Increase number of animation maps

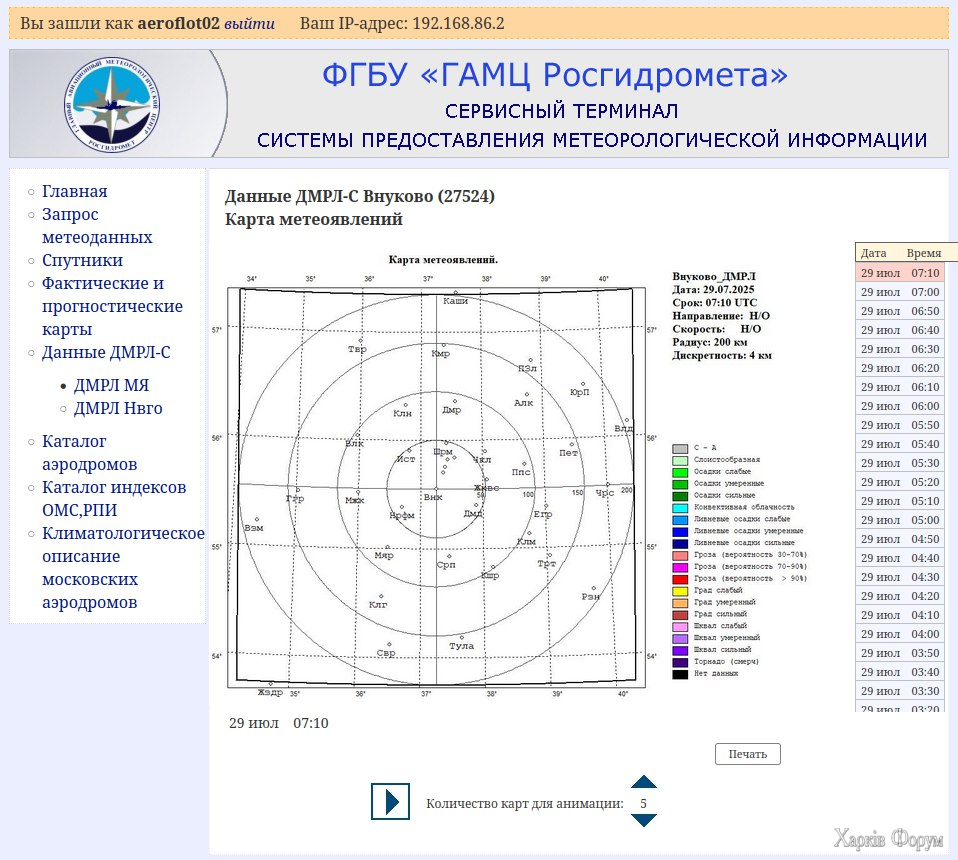(643, 782)
